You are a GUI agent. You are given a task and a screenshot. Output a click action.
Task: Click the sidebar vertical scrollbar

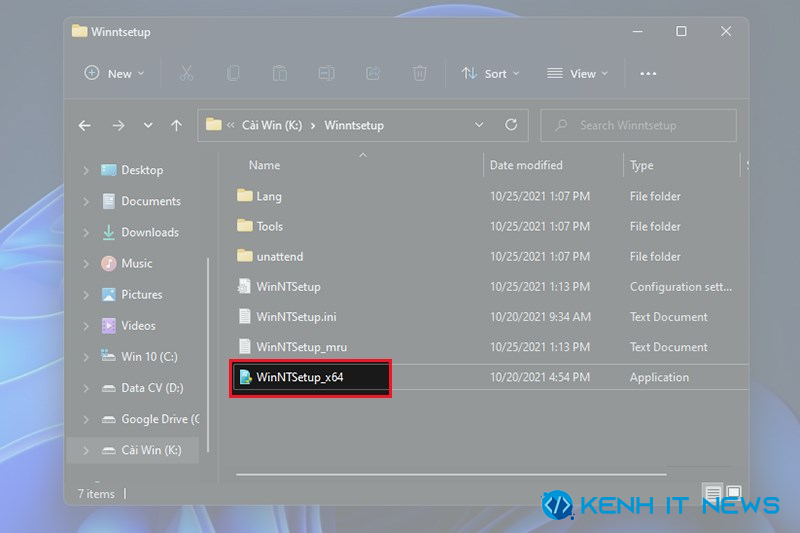(x=208, y=355)
